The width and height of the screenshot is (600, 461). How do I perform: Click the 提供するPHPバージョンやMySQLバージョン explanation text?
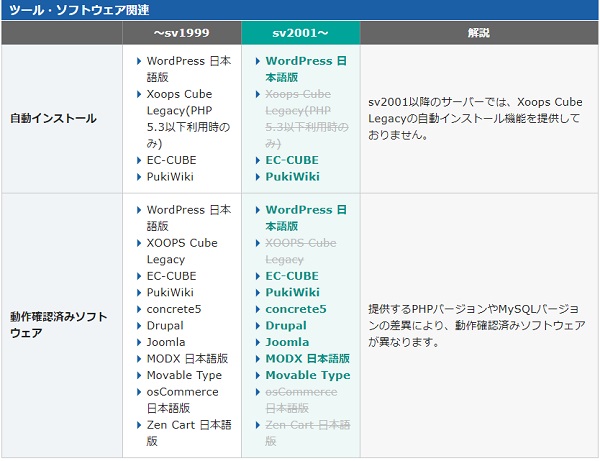coord(476,325)
